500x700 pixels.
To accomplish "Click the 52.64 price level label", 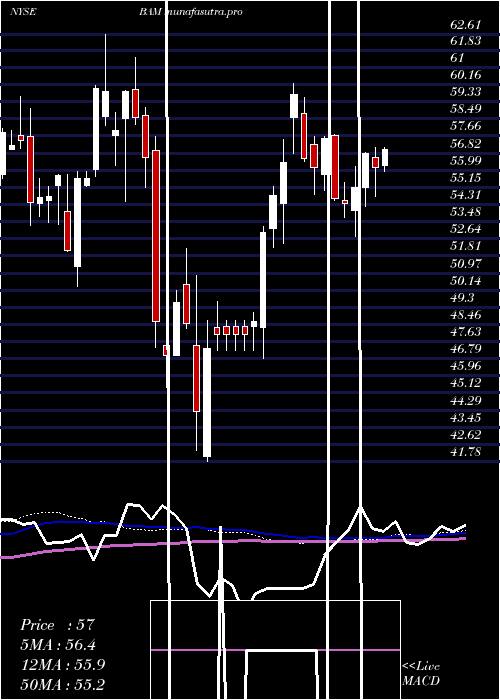I will click(x=466, y=229).
